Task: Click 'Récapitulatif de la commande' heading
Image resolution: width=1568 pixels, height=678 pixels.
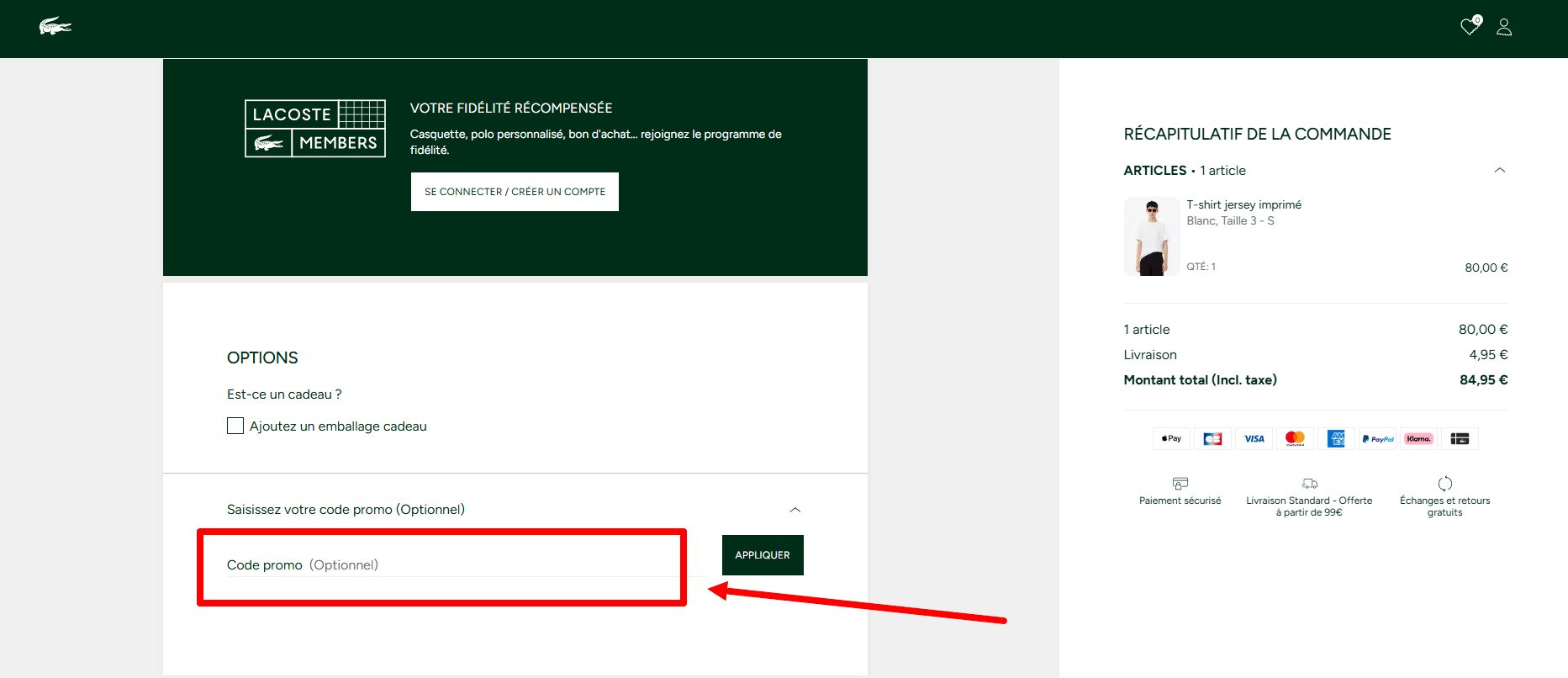Action: 1257,134
